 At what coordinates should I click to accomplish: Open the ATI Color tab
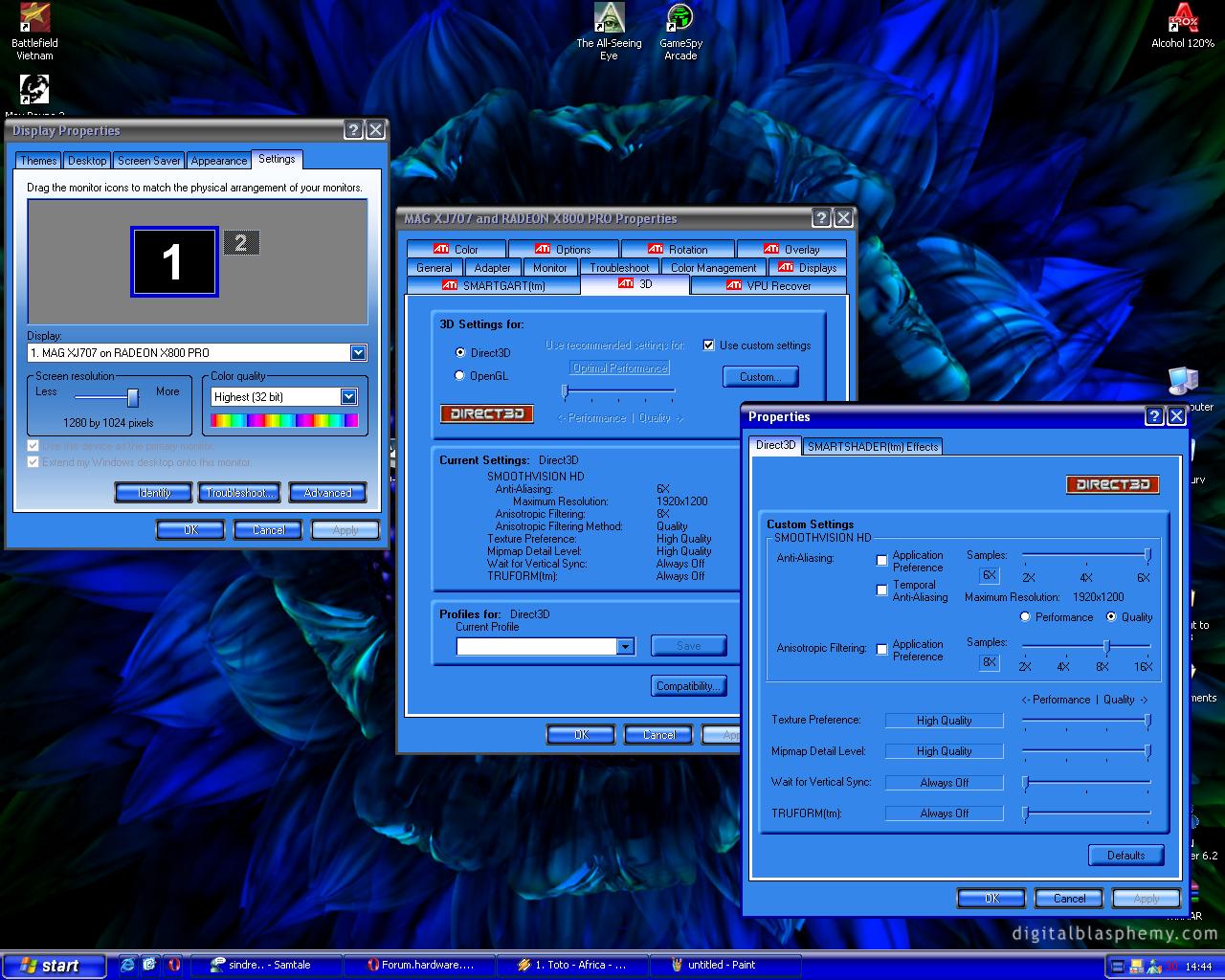point(456,249)
